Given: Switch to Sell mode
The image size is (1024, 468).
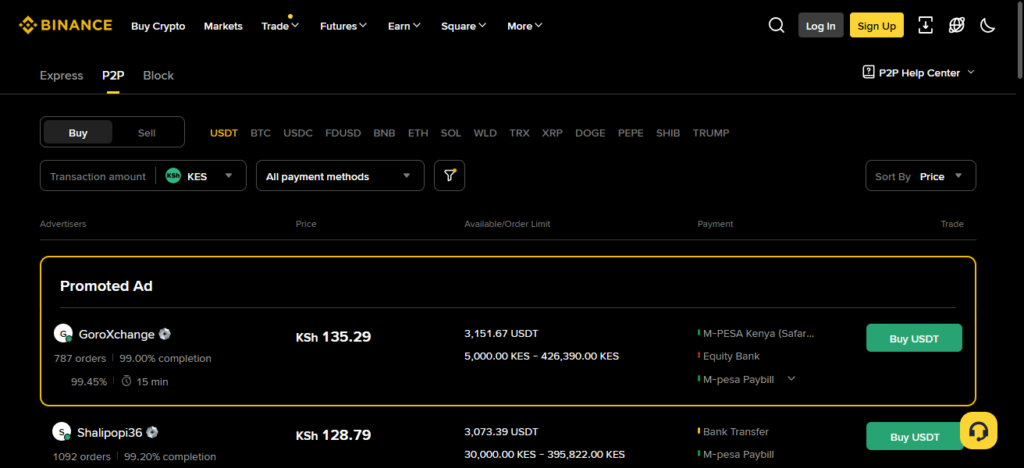Looking at the screenshot, I should pyautogui.click(x=147, y=133).
